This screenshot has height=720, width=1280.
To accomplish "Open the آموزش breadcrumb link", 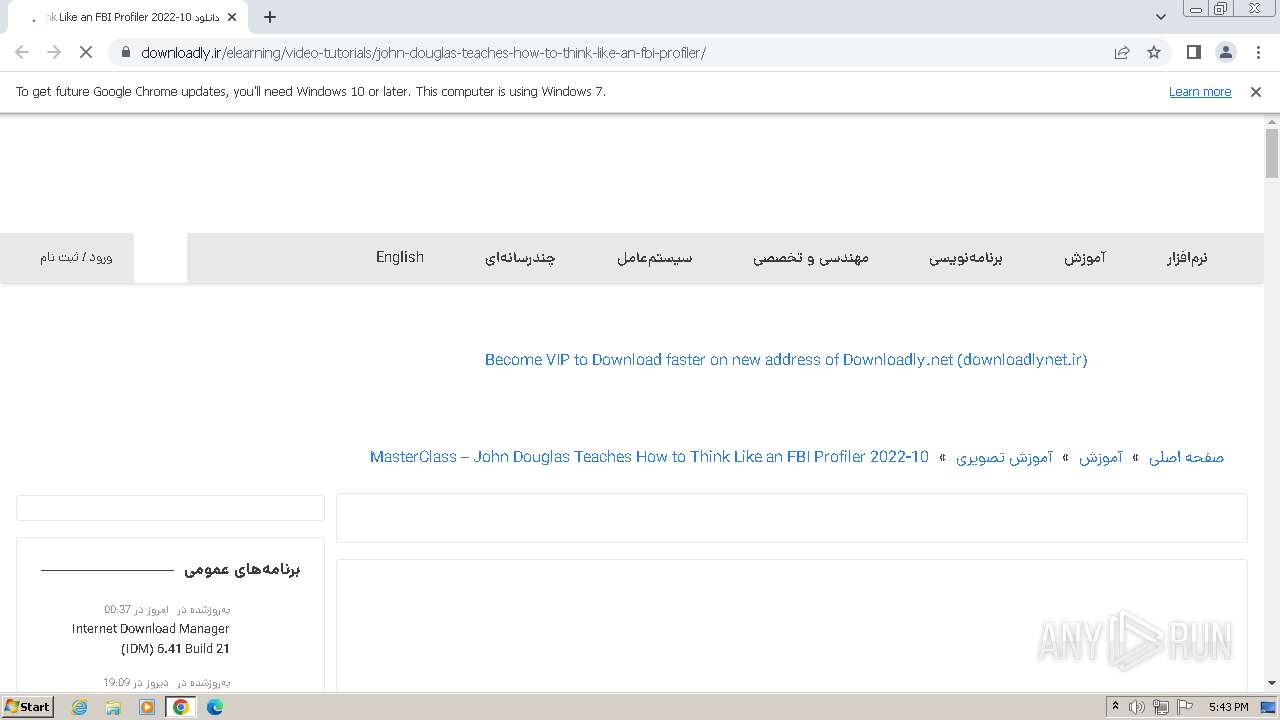I will [1101, 457].
